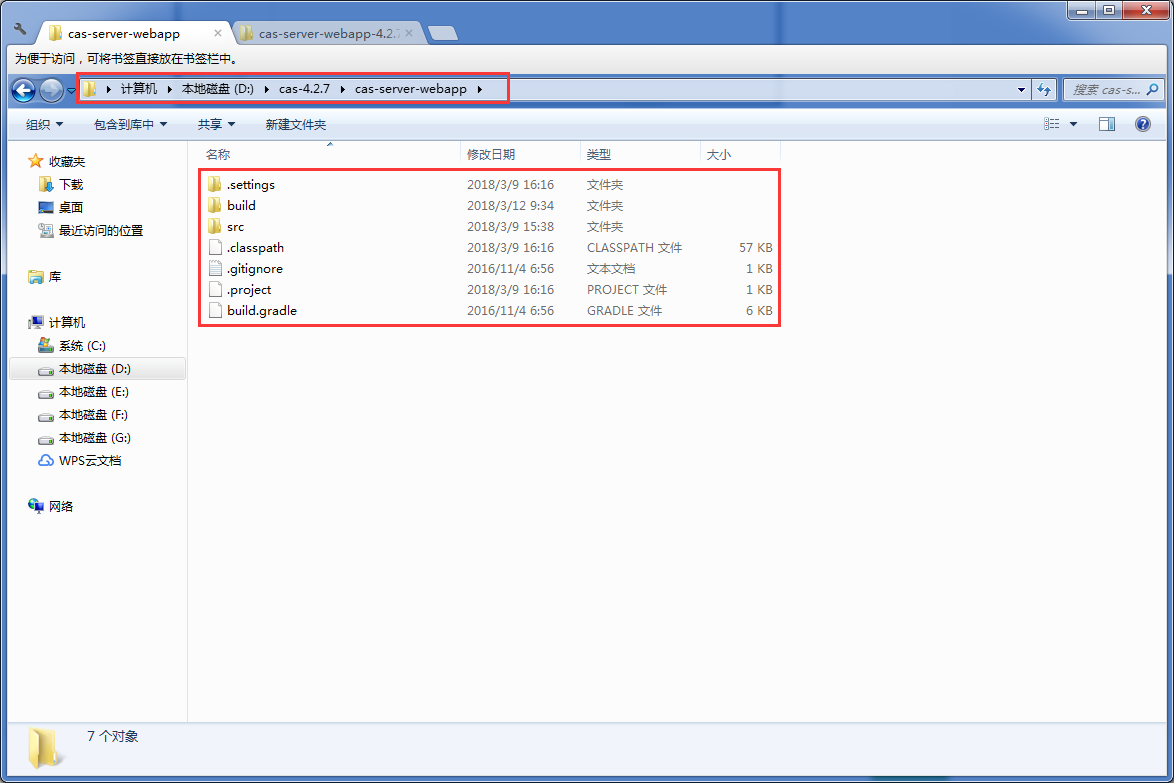Select 本地磁盘 (D:) in the breadcrumb
Viewport: 1174px width, 783px height.
(218, 89)
